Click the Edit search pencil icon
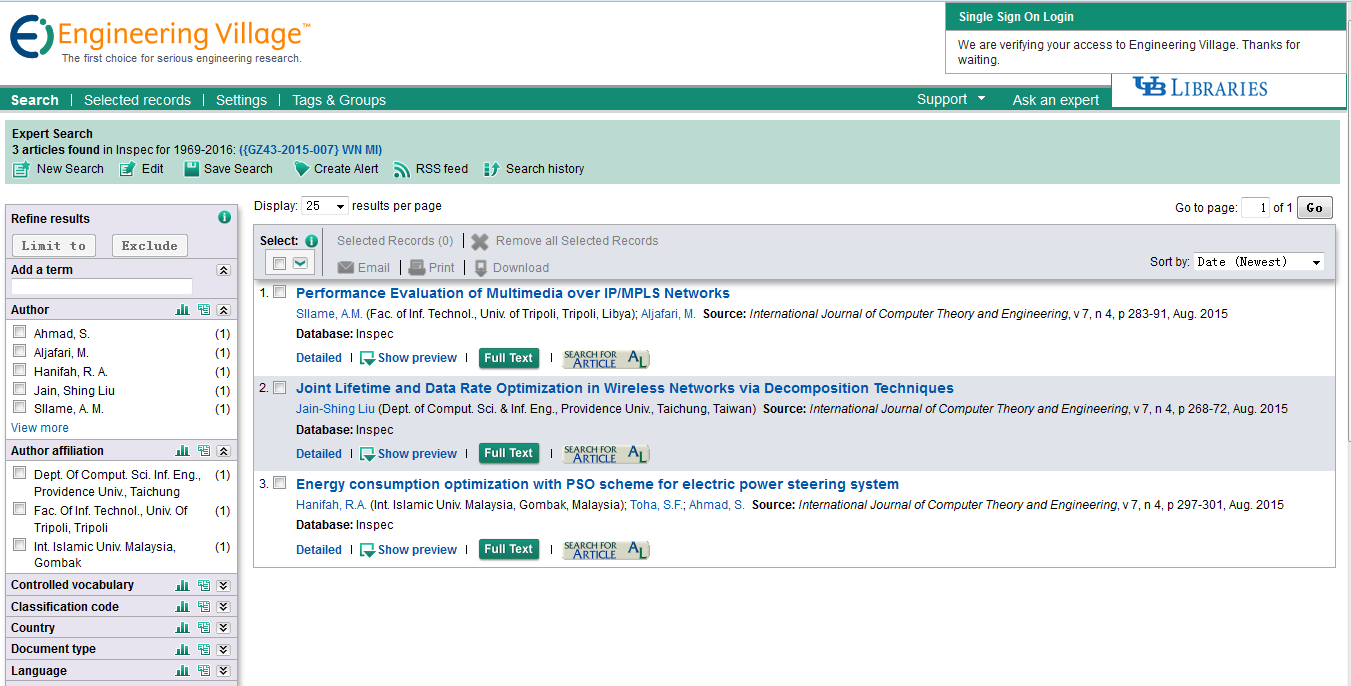The image size is (1351, 686). (x=128, y=169)
